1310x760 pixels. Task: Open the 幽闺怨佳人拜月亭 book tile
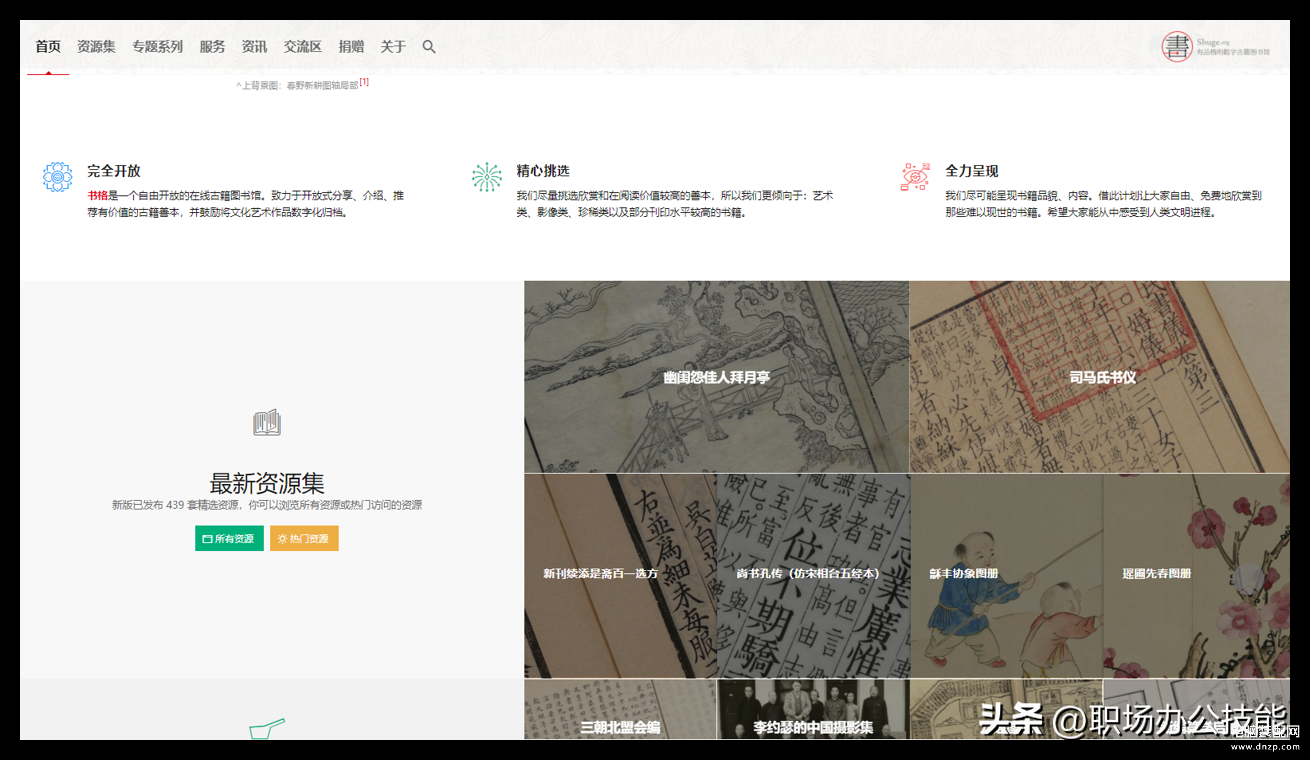click(716, 377)
